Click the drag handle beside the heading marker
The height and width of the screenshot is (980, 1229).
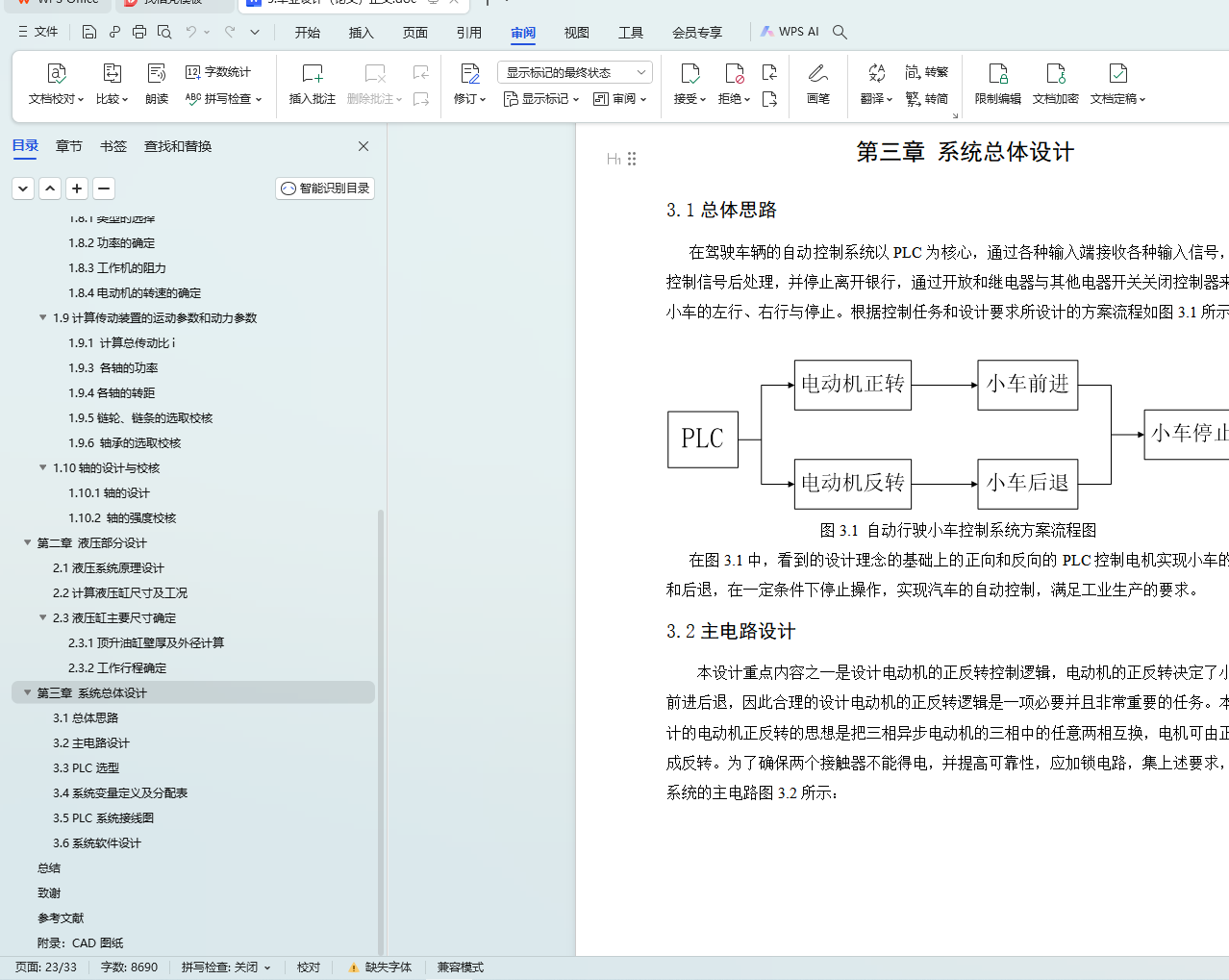point(632,159)
